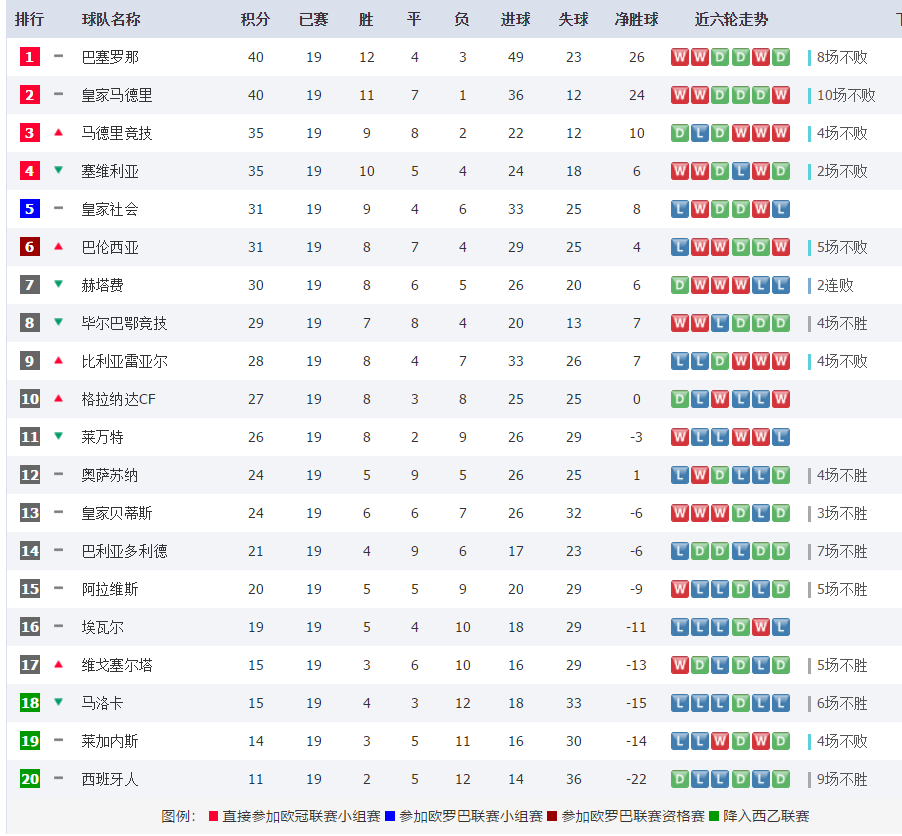
Task: Click the 近六轮走势 column header
Action: tap(731, 20)
